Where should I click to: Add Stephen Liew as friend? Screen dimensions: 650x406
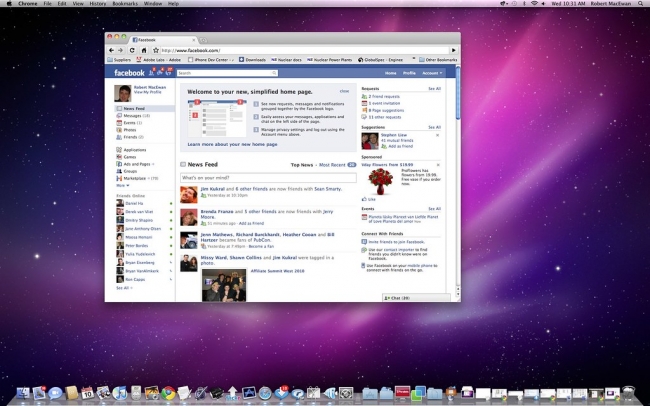point(400,146)
